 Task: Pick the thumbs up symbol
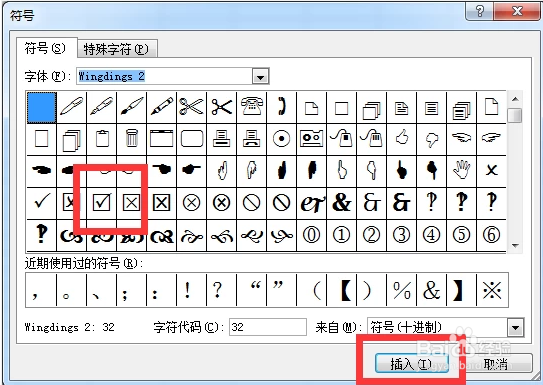coord(402,139)
